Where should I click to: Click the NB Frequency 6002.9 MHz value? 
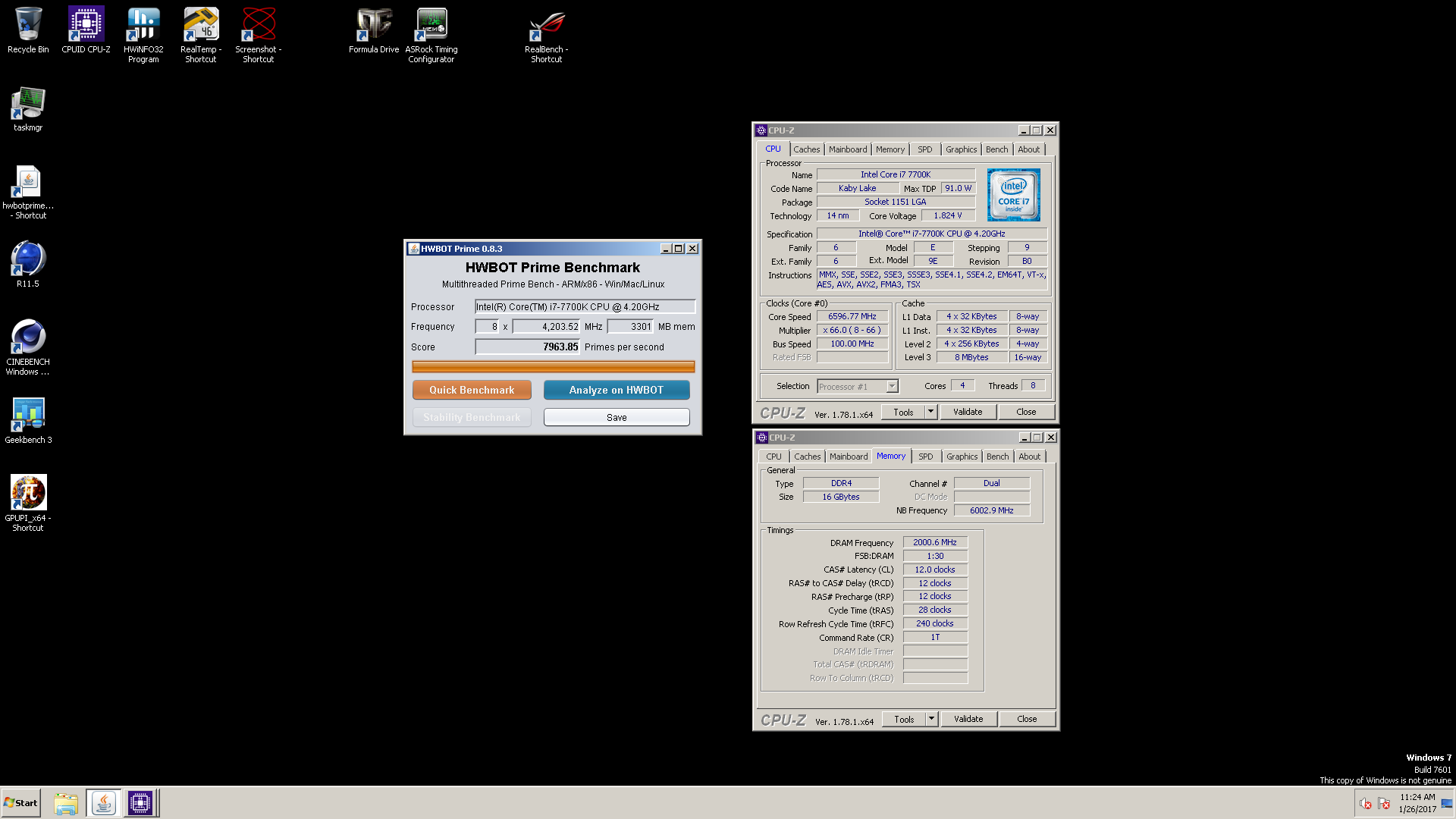[992, 510]
